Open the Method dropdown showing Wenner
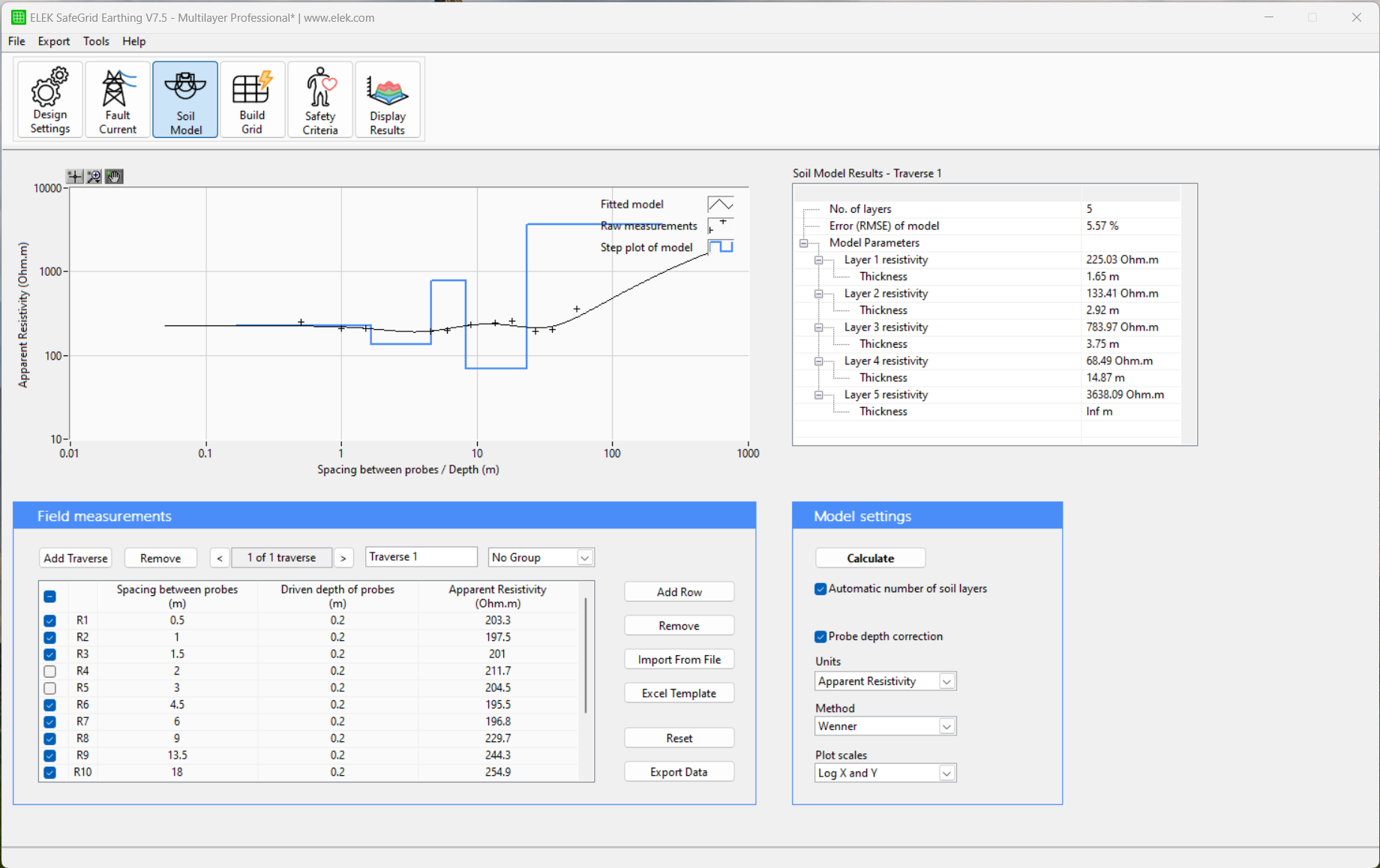Screen dimensions: 1380x868 click(x=885, y=726)
